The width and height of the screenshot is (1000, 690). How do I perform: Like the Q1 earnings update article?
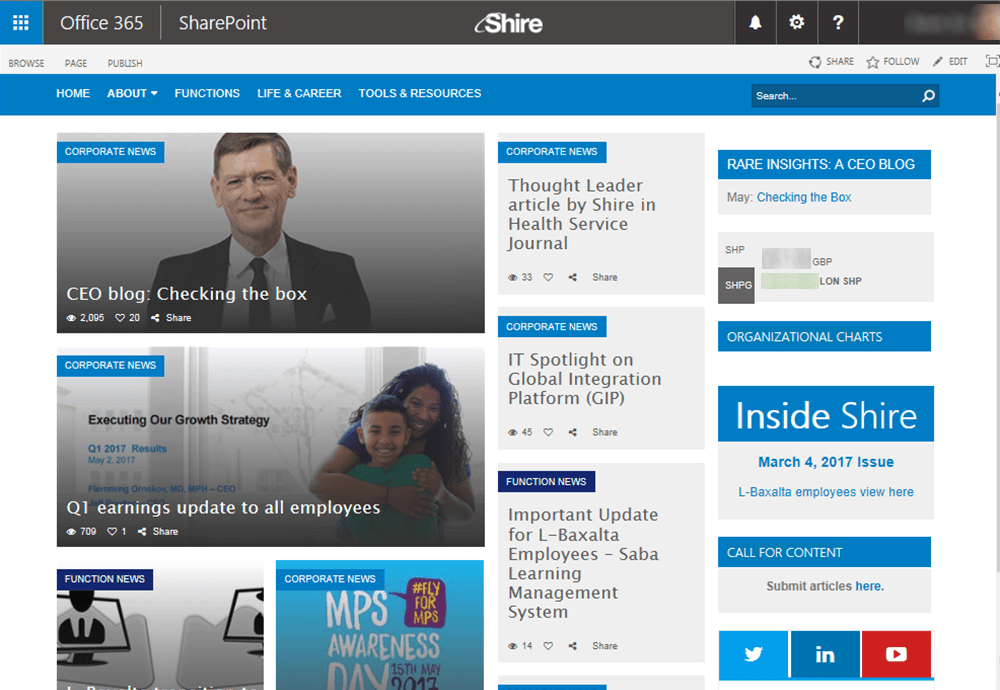pyautogui.click(x=112, y=531)
